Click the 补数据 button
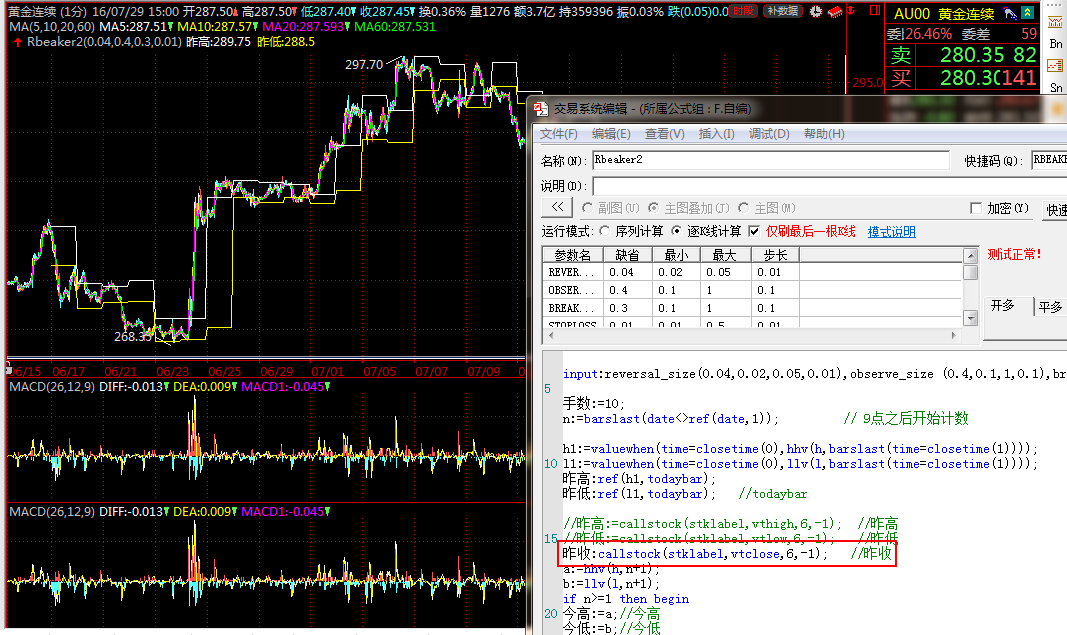Screen dimensions: 1067x635 pos(782,11)
